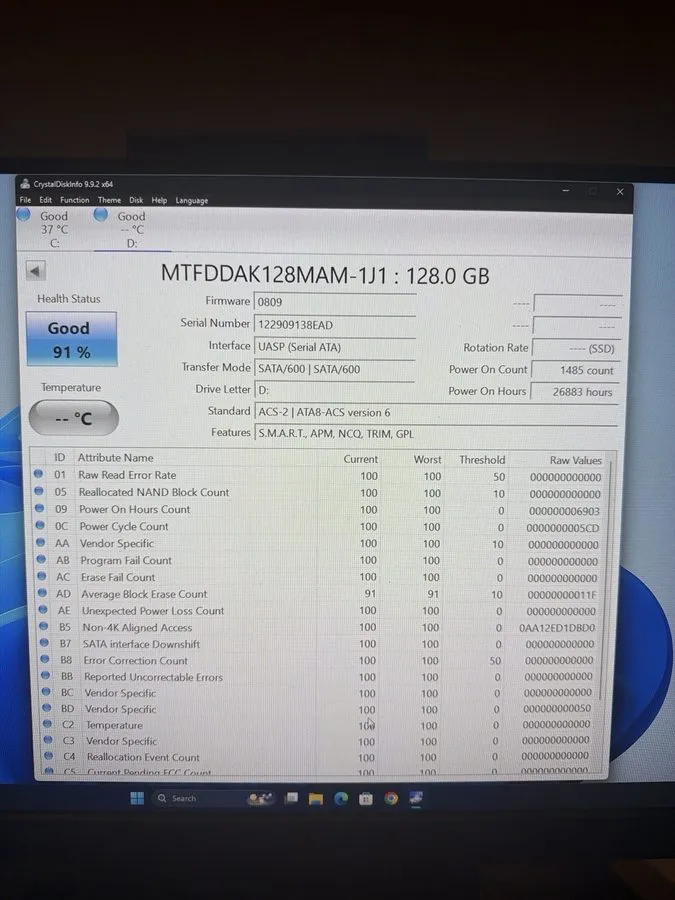Click status dot for Reallocated NAND Block Count
Screen dimensions: 675x900
[x=38, y=491]
